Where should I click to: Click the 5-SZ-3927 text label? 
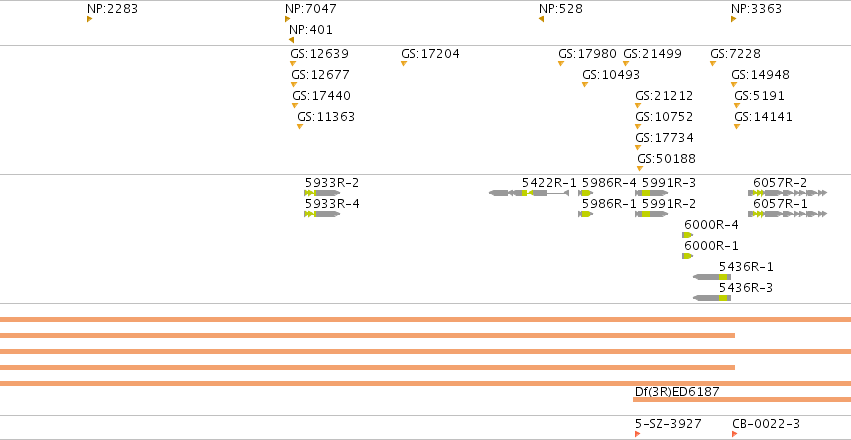point(668,424)
